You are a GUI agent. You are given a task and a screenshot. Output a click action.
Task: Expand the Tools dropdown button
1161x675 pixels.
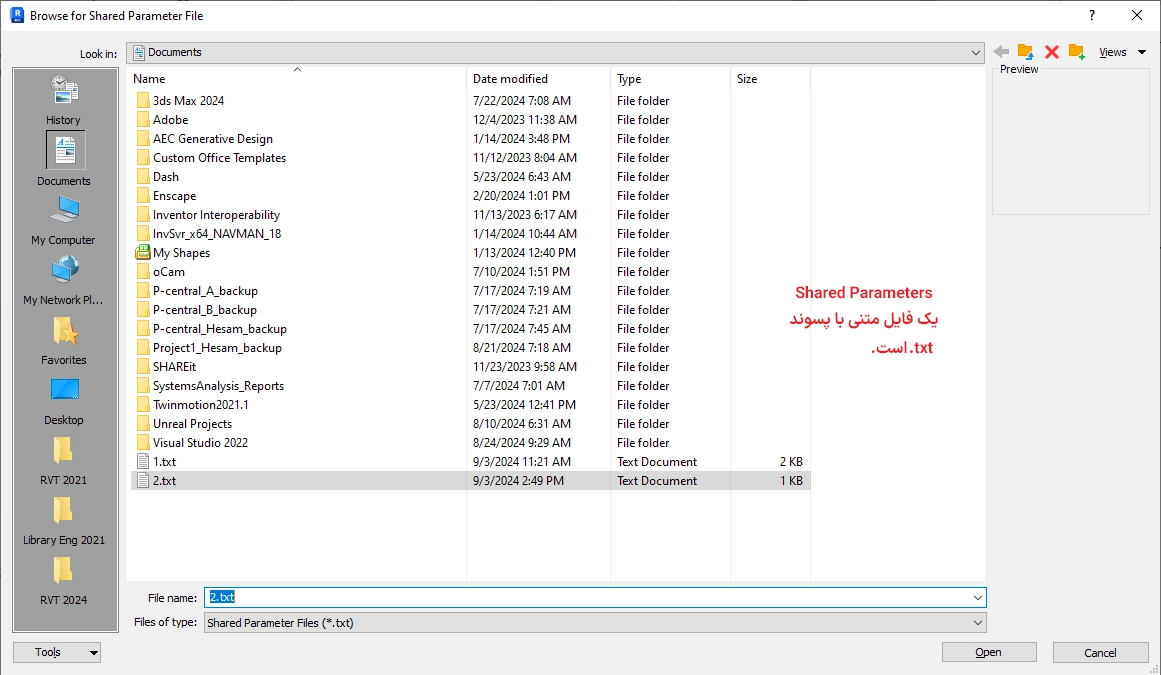56,652
